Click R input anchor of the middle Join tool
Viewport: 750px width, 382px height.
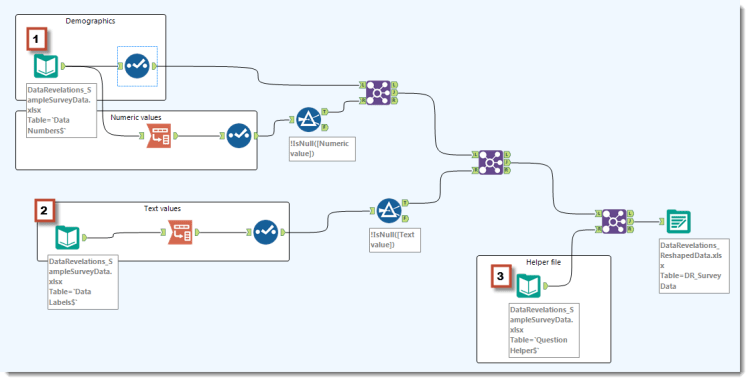coord(475,170)
